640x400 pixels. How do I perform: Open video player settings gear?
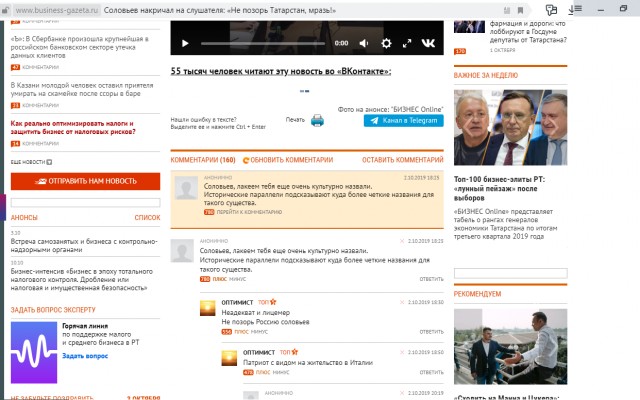tap(386, 43)
